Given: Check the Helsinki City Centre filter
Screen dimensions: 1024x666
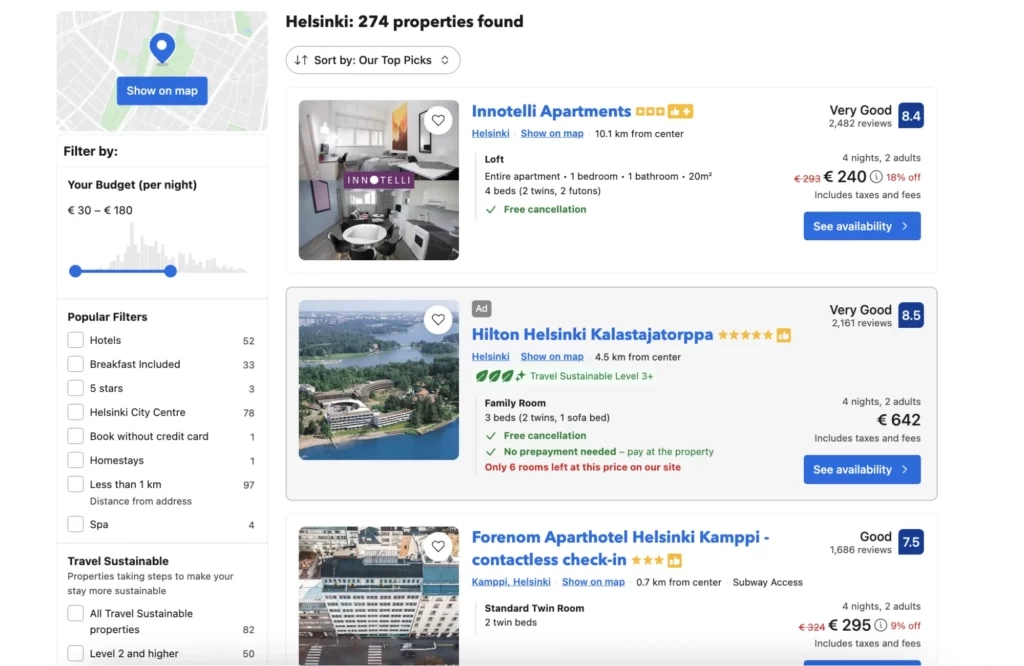Looking at the screenshot, I should 76,412.
